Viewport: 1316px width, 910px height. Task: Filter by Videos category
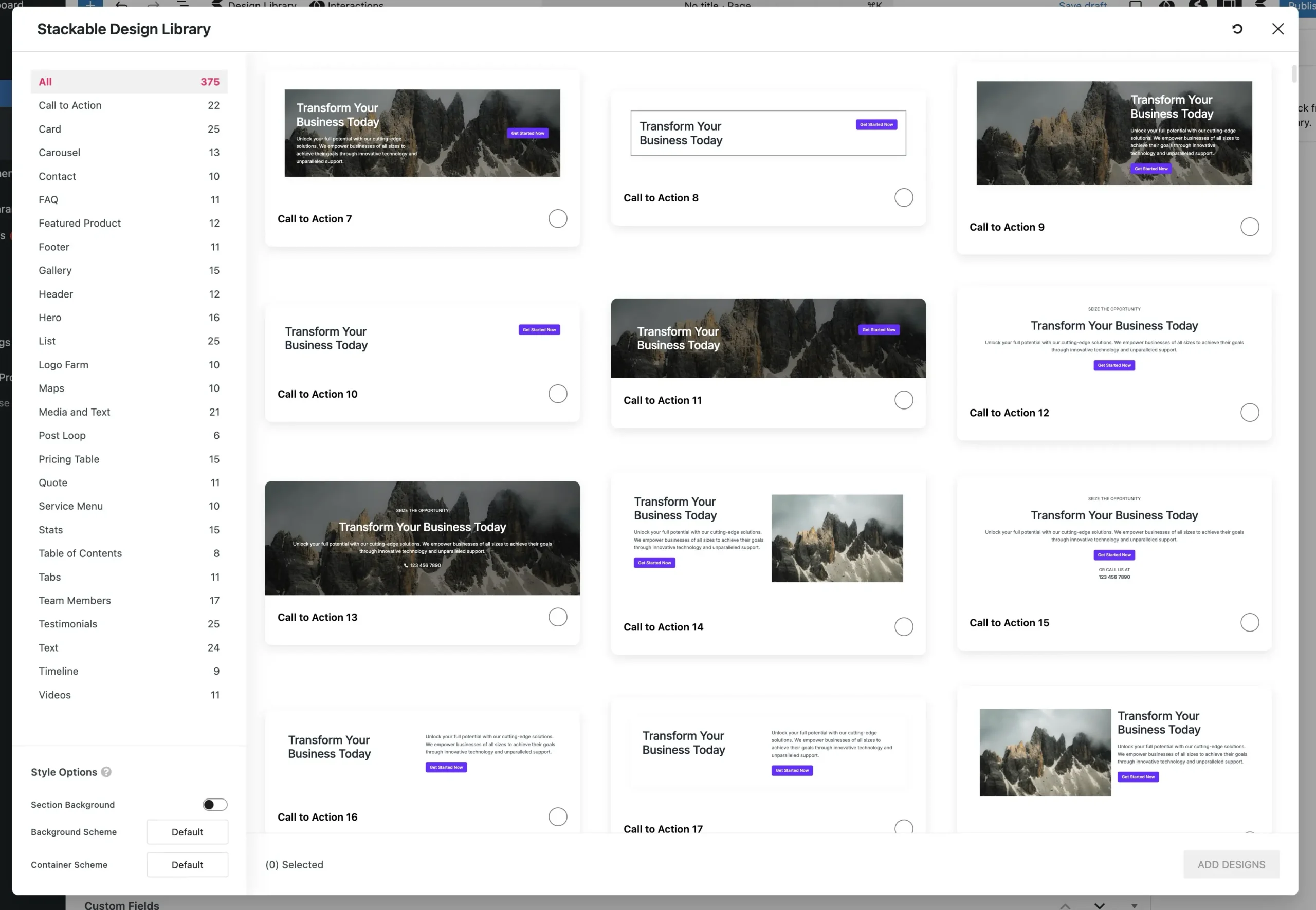point(129,695)
